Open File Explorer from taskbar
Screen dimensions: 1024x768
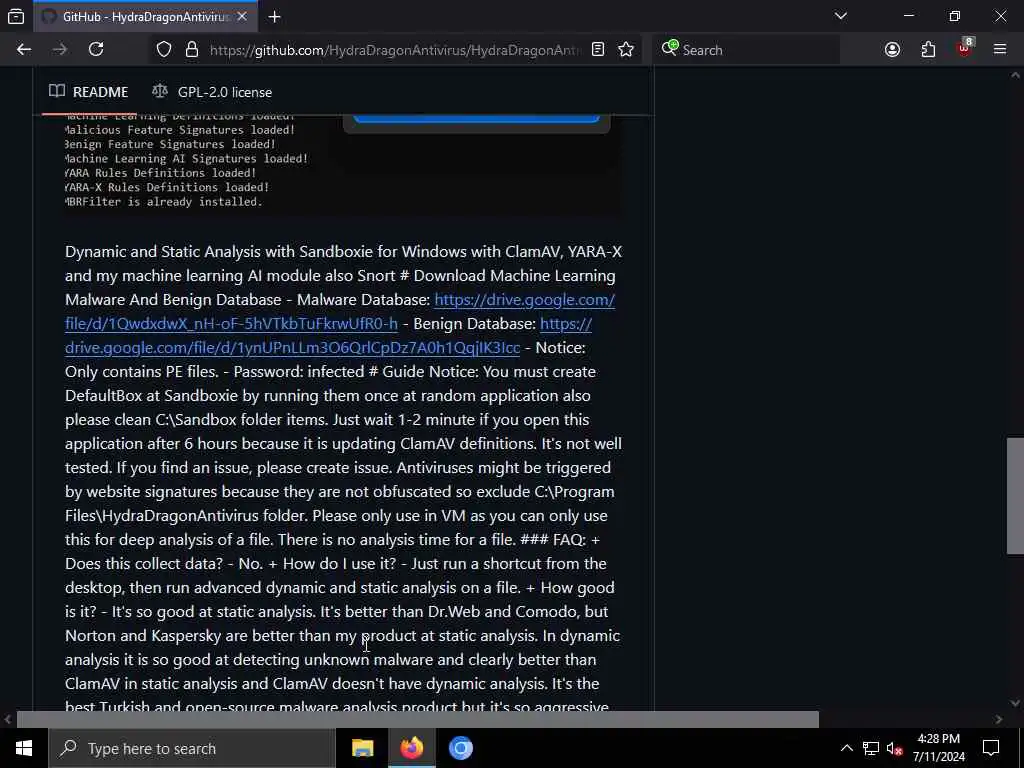(x=362, y=748)
